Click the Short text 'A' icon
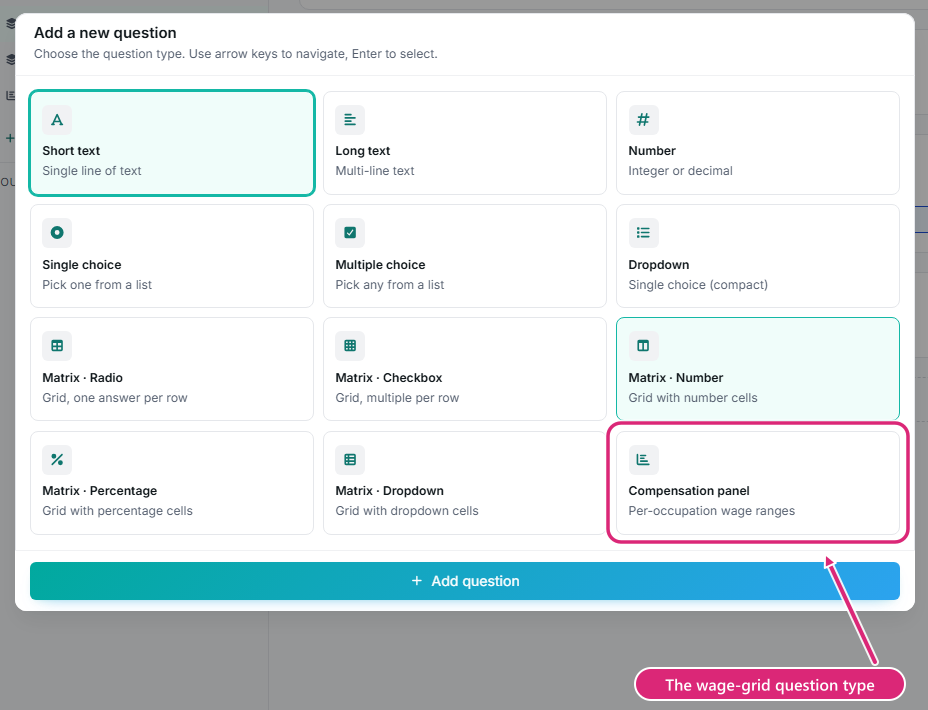The width and height of the screenshot is (928, 710). click(x=57, y=120)
